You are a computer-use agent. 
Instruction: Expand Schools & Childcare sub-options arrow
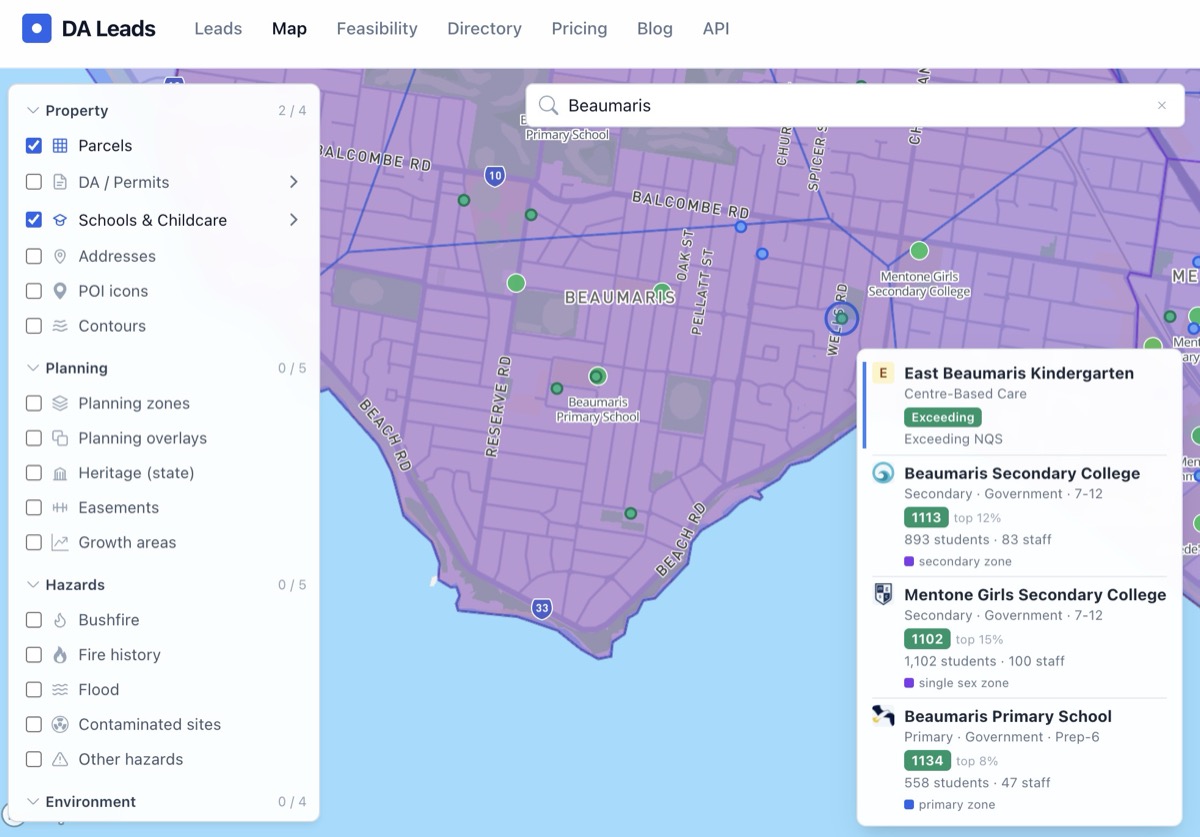click(294, 220)
